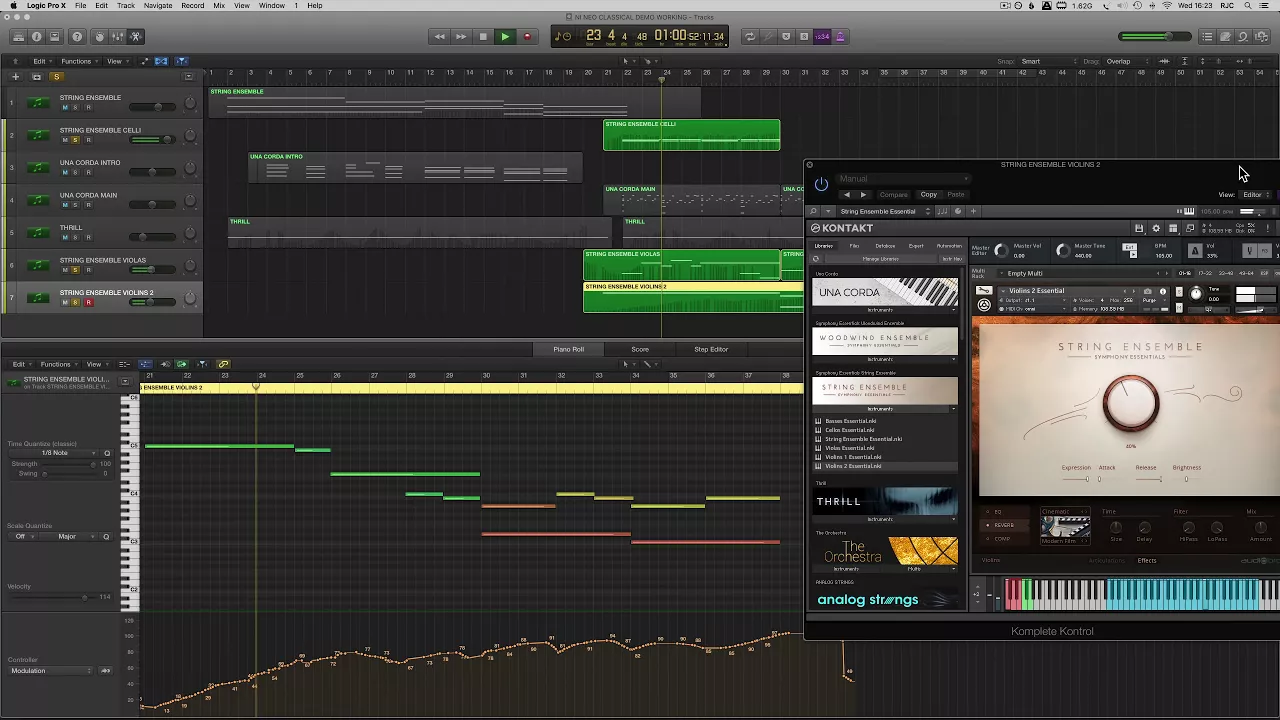
Task: Click the Q button beside 1/8 Note quantize
Action: click(x=107, y=453)
